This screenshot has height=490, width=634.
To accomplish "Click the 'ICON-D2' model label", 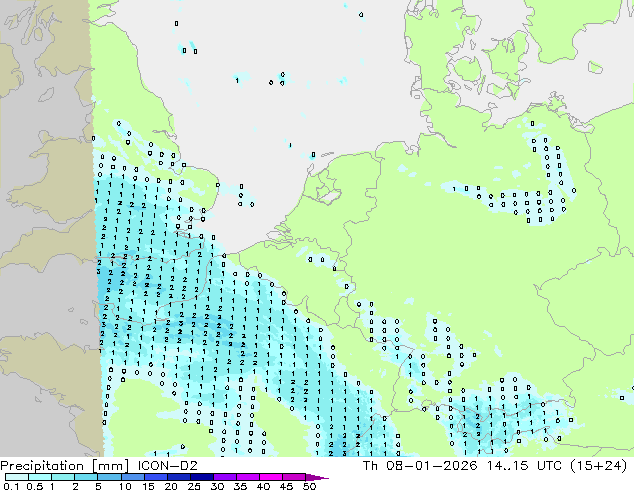I will tap(167, 466).
